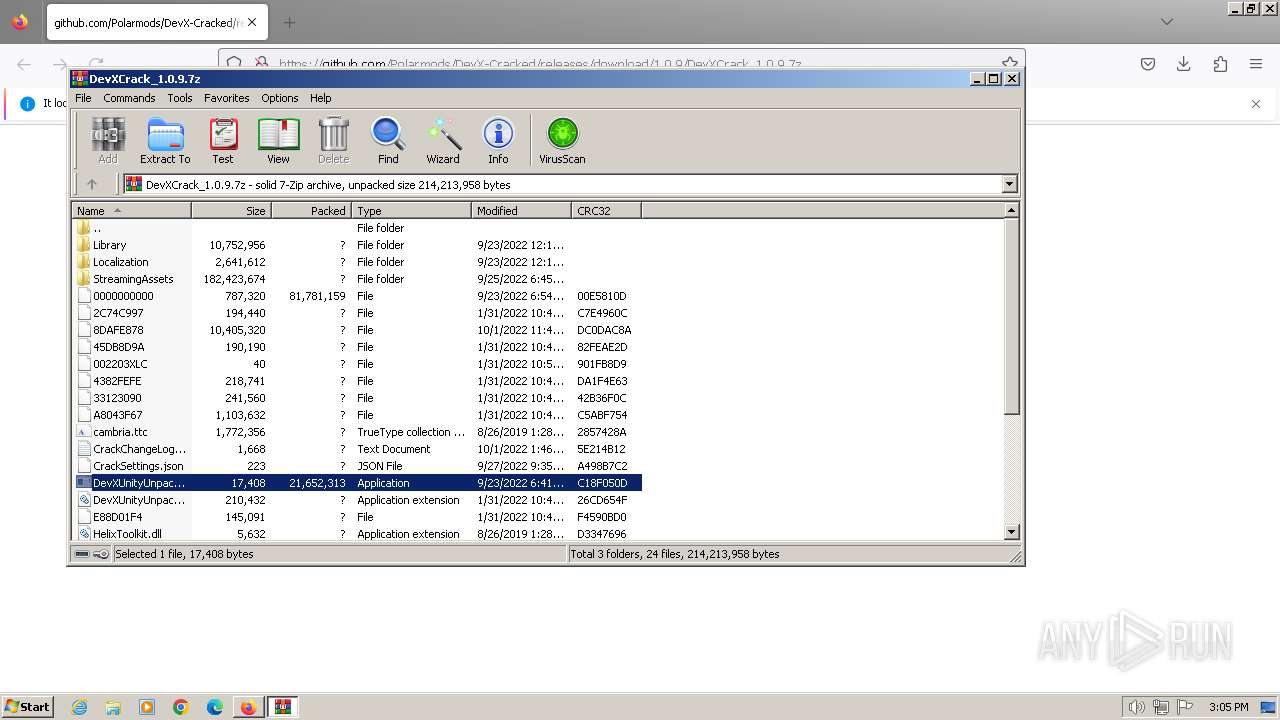This screenshot has width=1280, height=720.
Task: Open the Find tool
Action: 388,141
